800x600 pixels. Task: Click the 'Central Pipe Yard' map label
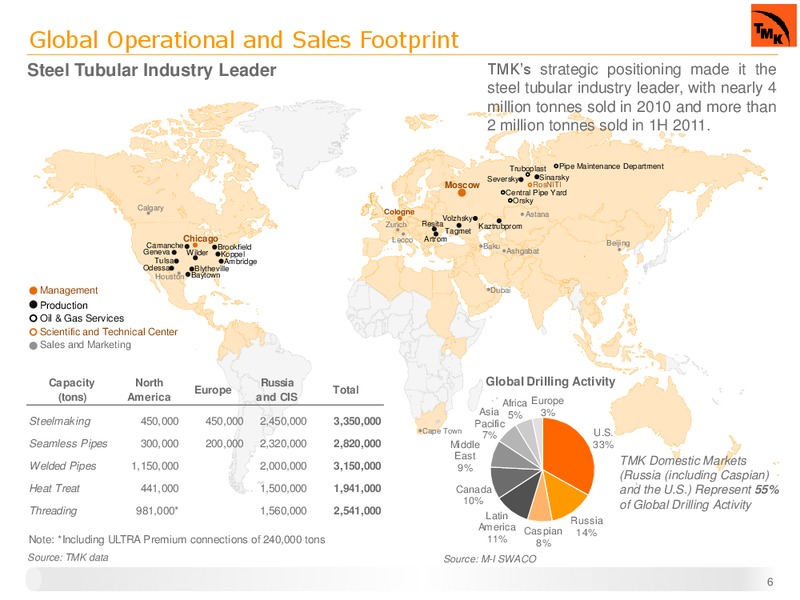tap(536, 193)
